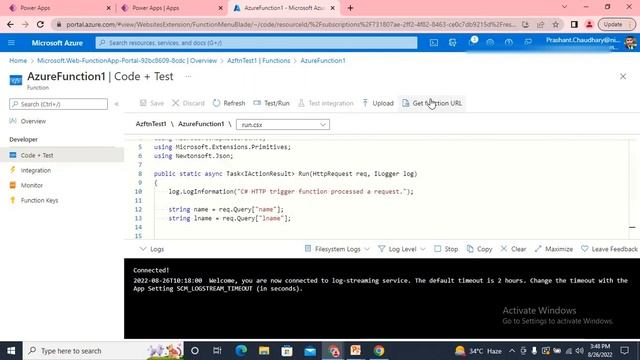The height and width of the screenshot is (360, 640).
Task: Stop the log stream
Action: 446,249
